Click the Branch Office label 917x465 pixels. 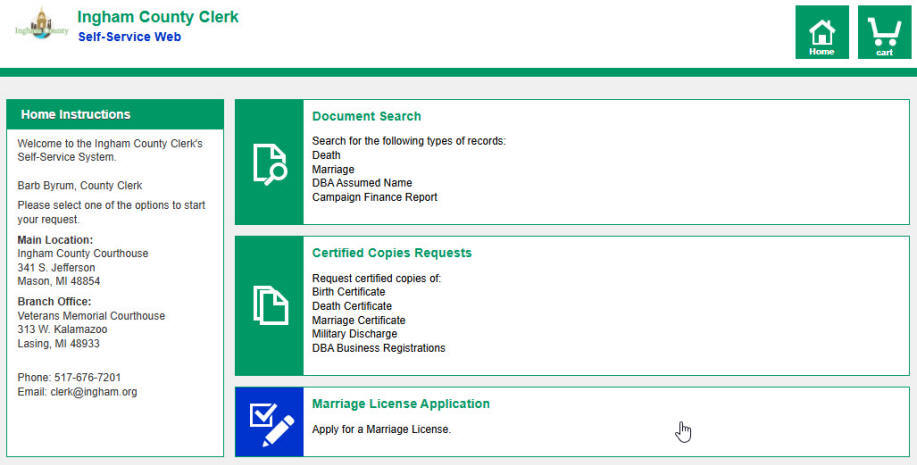click(x=54, y=302)
